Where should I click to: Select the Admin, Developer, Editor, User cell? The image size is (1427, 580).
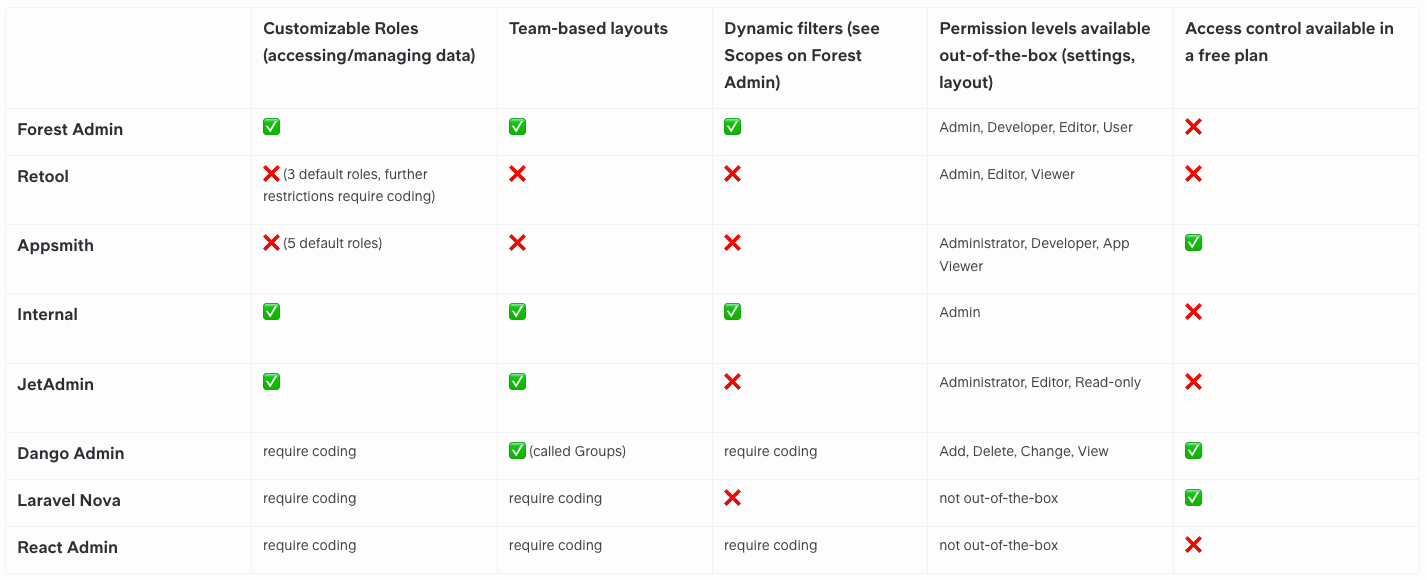(1036, 128)
